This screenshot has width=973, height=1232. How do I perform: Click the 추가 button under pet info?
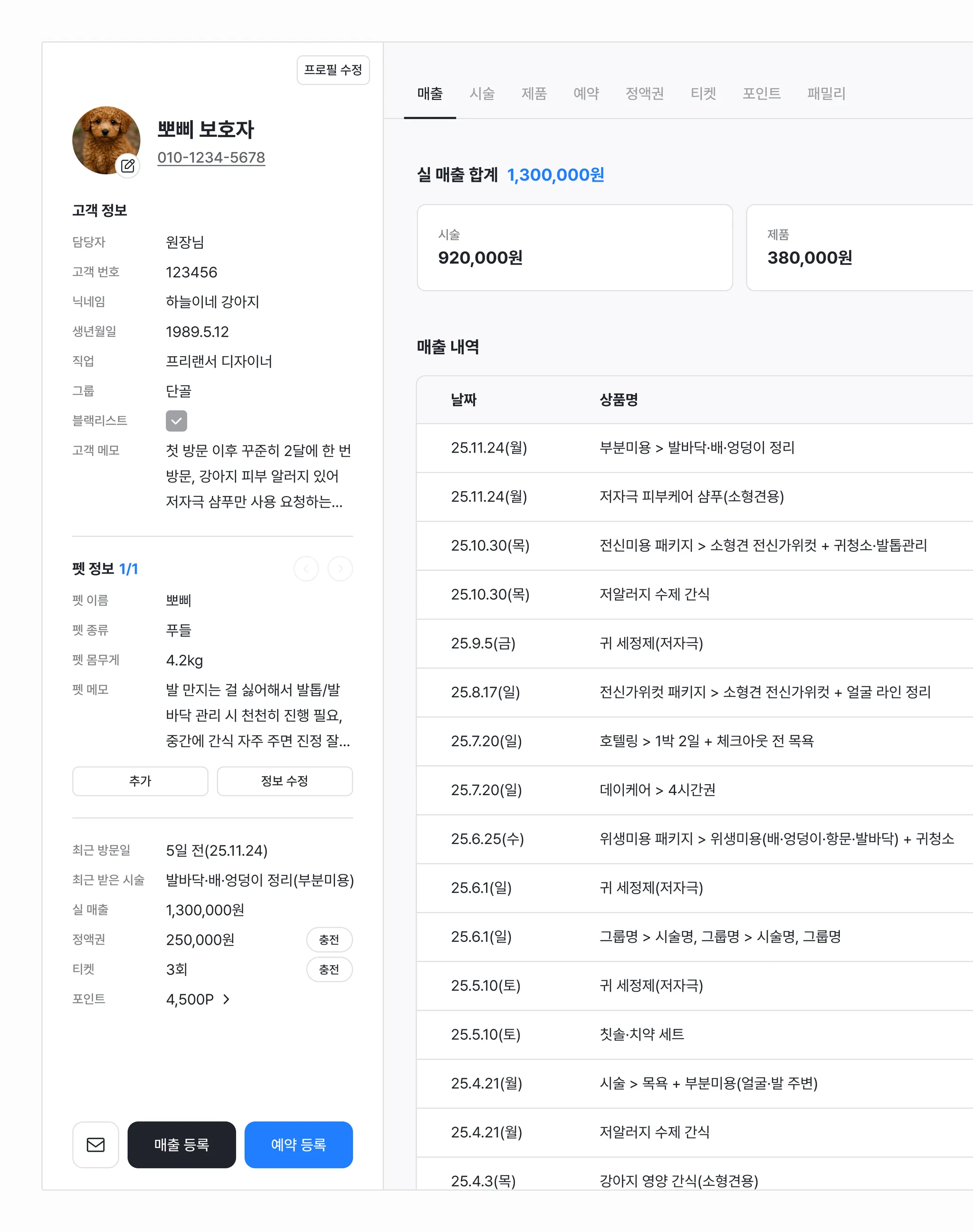tap(140, 781)
